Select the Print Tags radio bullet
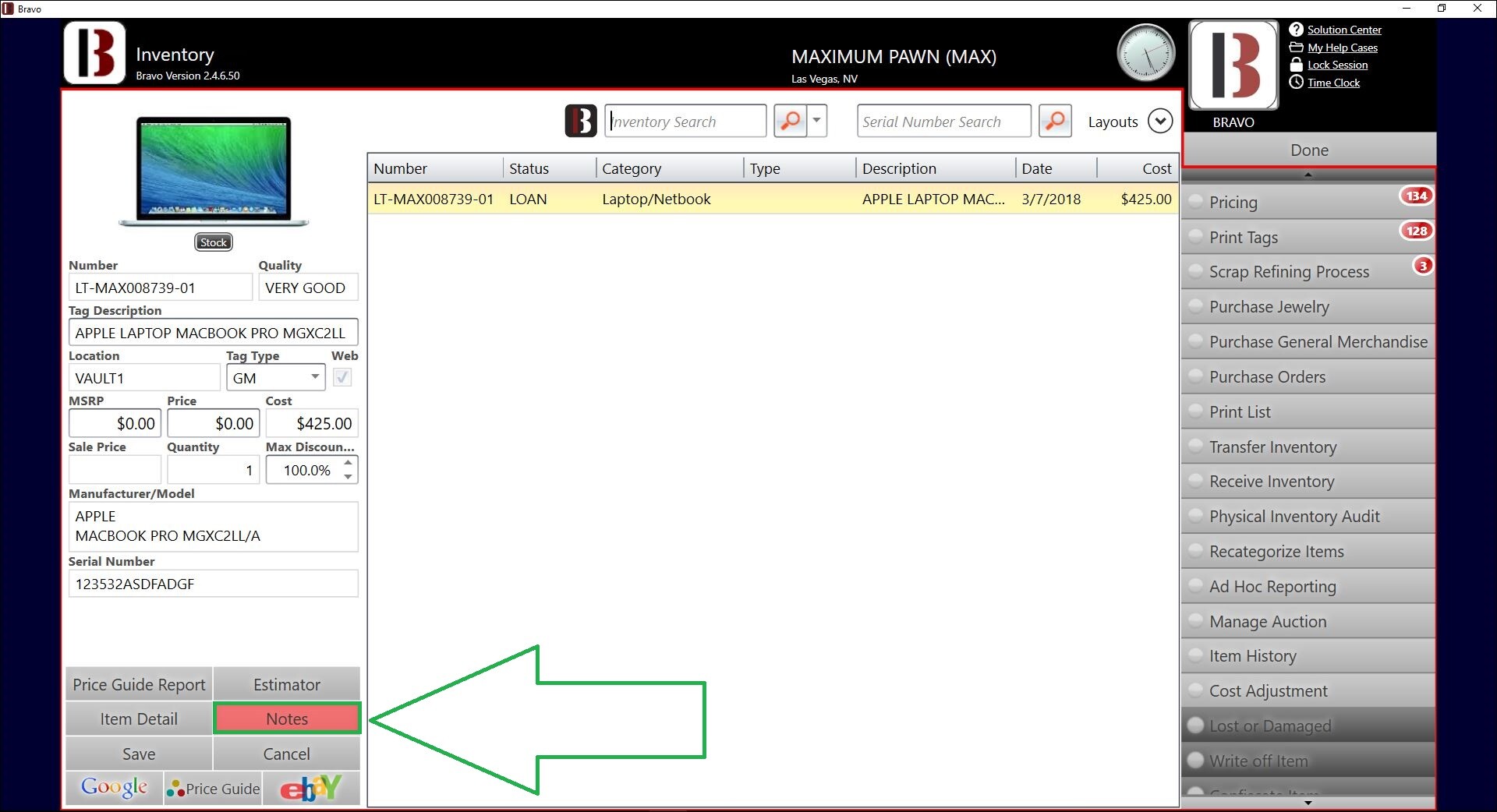Viewport: 1497px width, 812px height. pyautogui.click(x=1195, y=237)
